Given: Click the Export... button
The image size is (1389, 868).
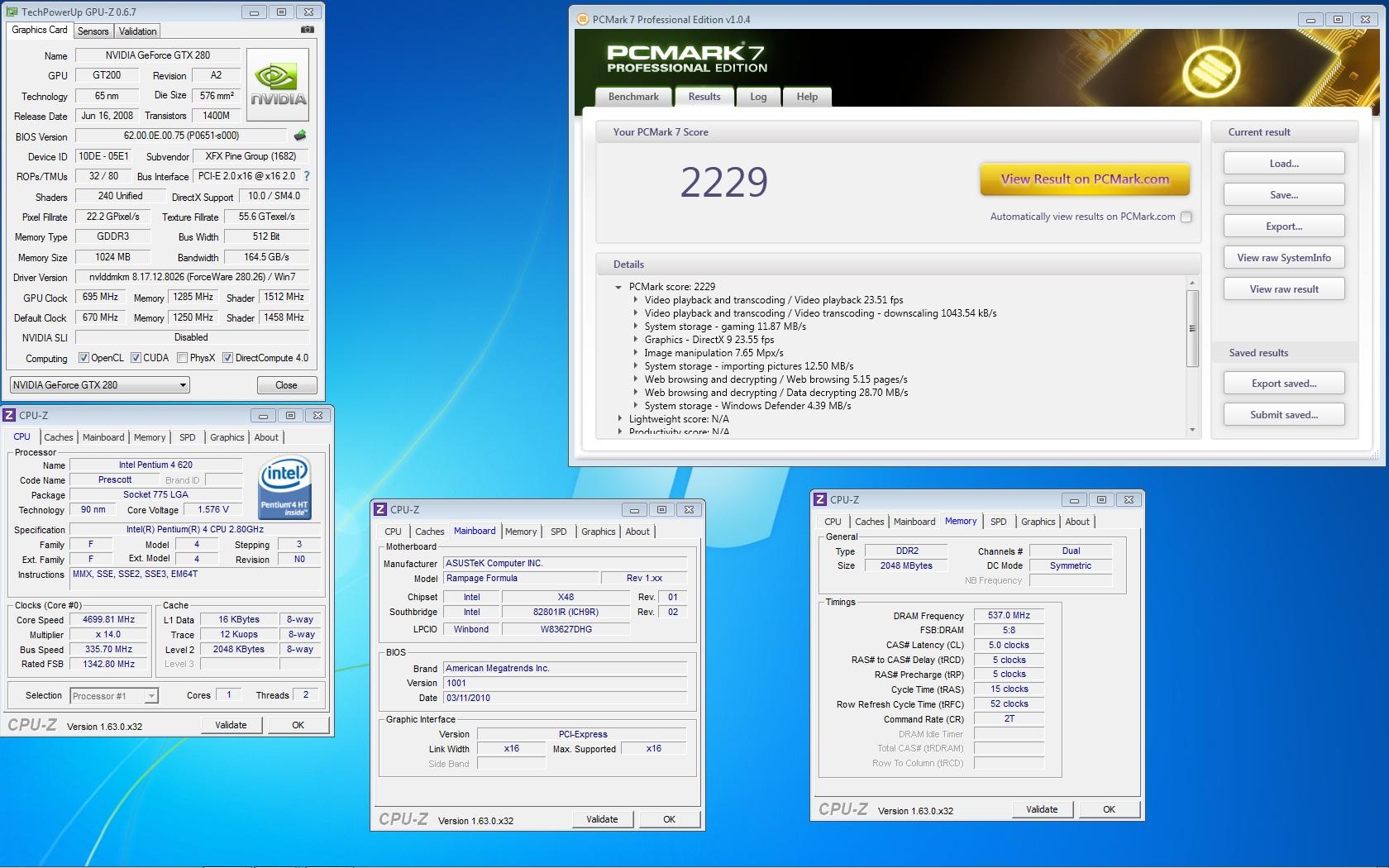Looking at the screenshot, I should tap(1284, 227).
